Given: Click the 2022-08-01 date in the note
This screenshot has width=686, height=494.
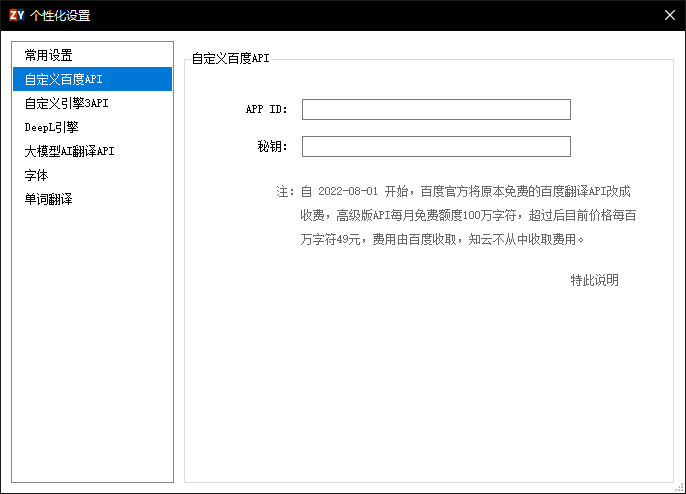Looking at the screenshot, I should (348, 191).
